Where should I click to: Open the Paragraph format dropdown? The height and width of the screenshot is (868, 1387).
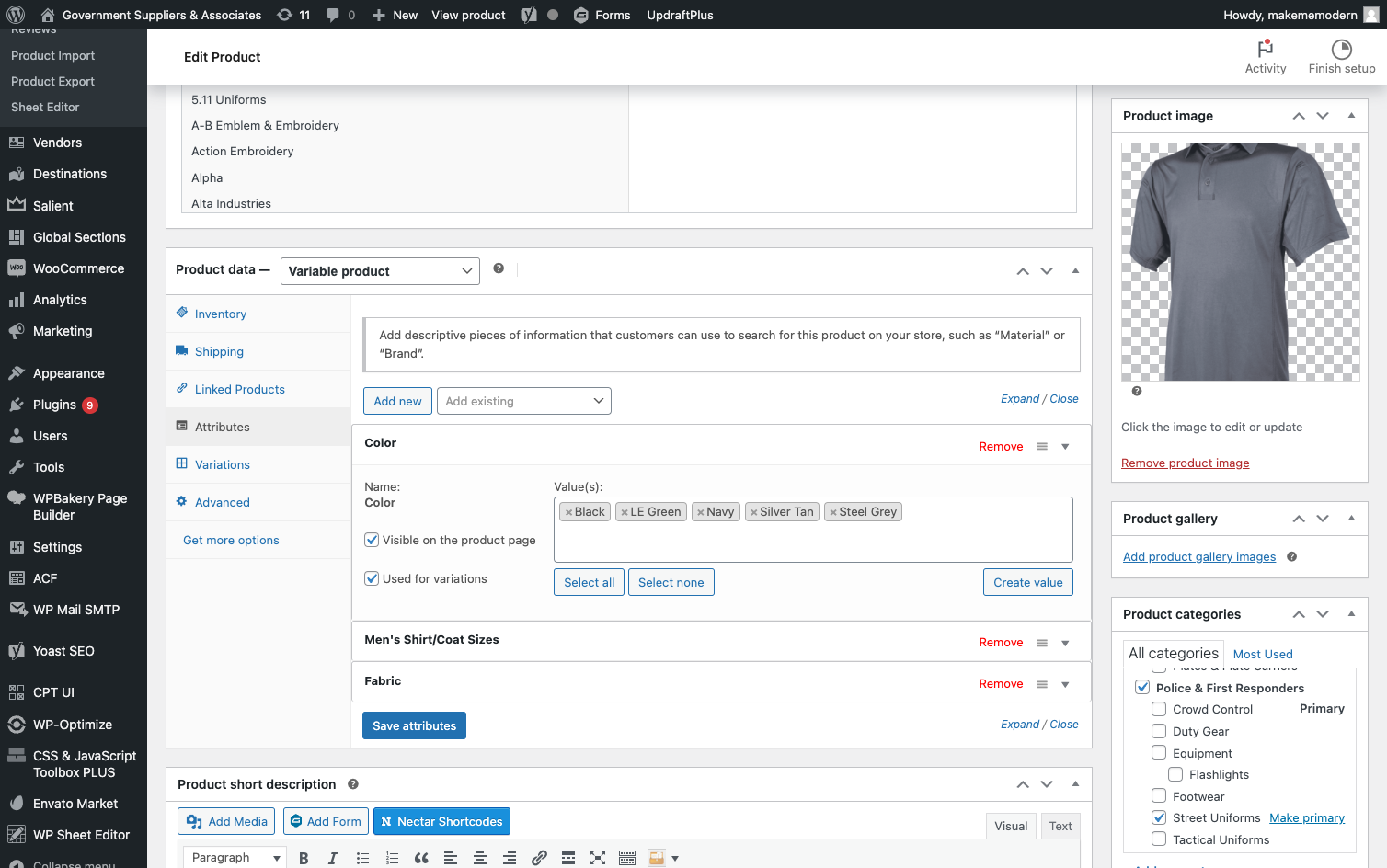click(235, 857)
